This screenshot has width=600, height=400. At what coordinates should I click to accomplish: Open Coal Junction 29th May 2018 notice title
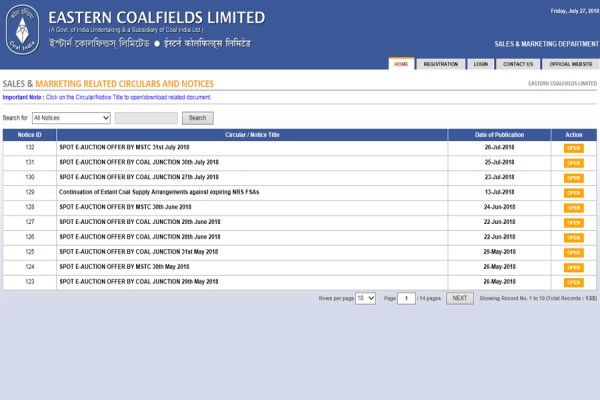click(x=139, y=282)
